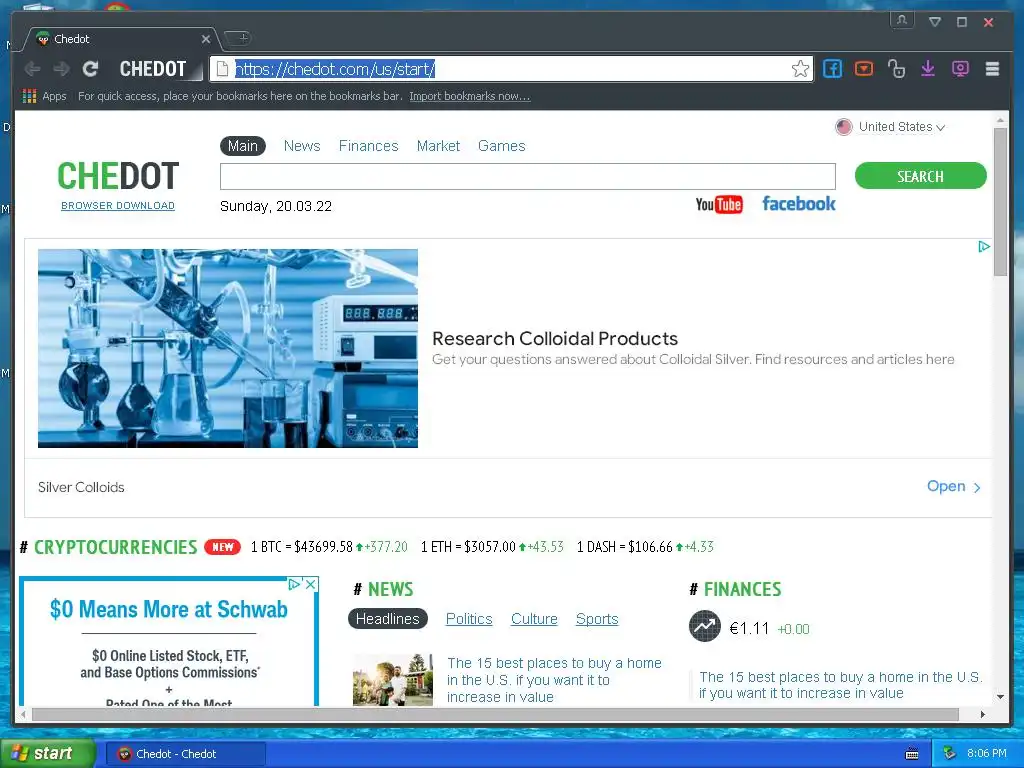The height and width of the screenshot is (768, 1024).
Task: Go back with the browser back arrow
Action: [32, 69]
